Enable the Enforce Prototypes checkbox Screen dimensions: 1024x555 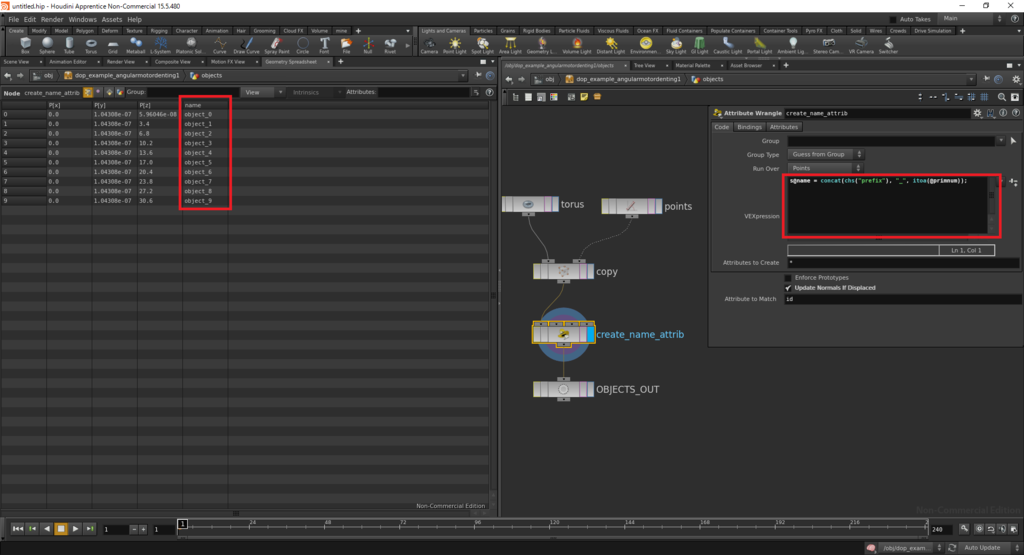[788, 278]
